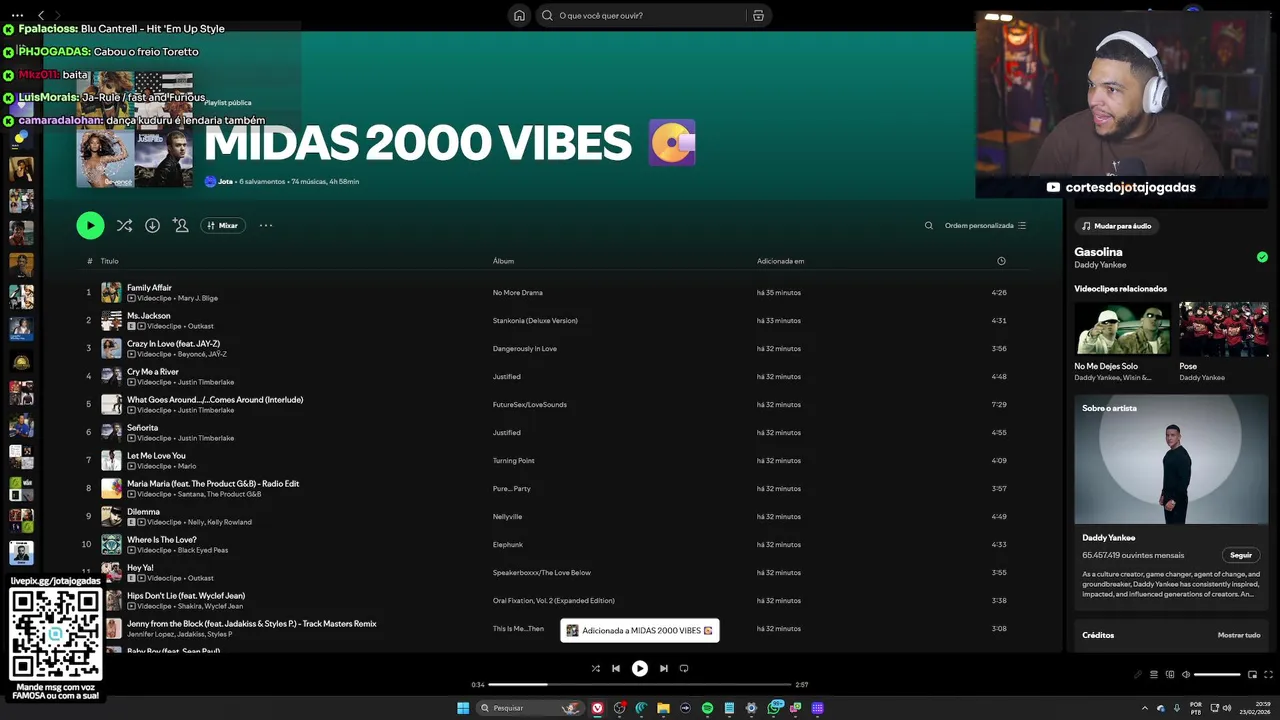Navigate back with the back arrow

click(41, 15)
